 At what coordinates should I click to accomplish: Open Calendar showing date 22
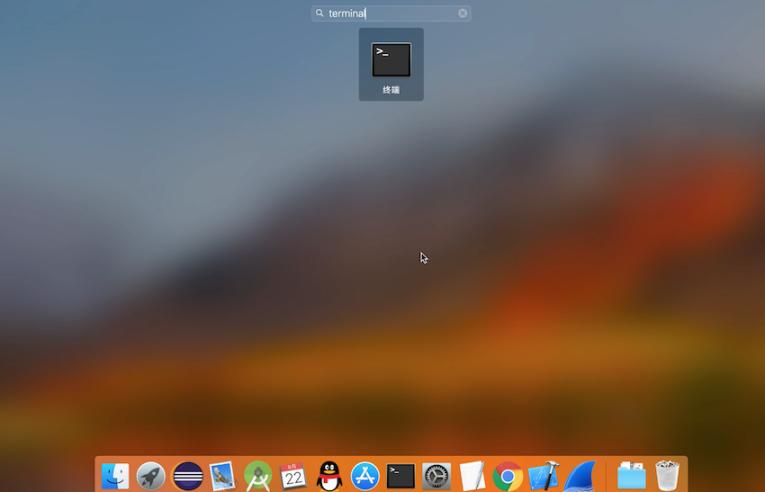pyautogui.click(x=293, y=475)
